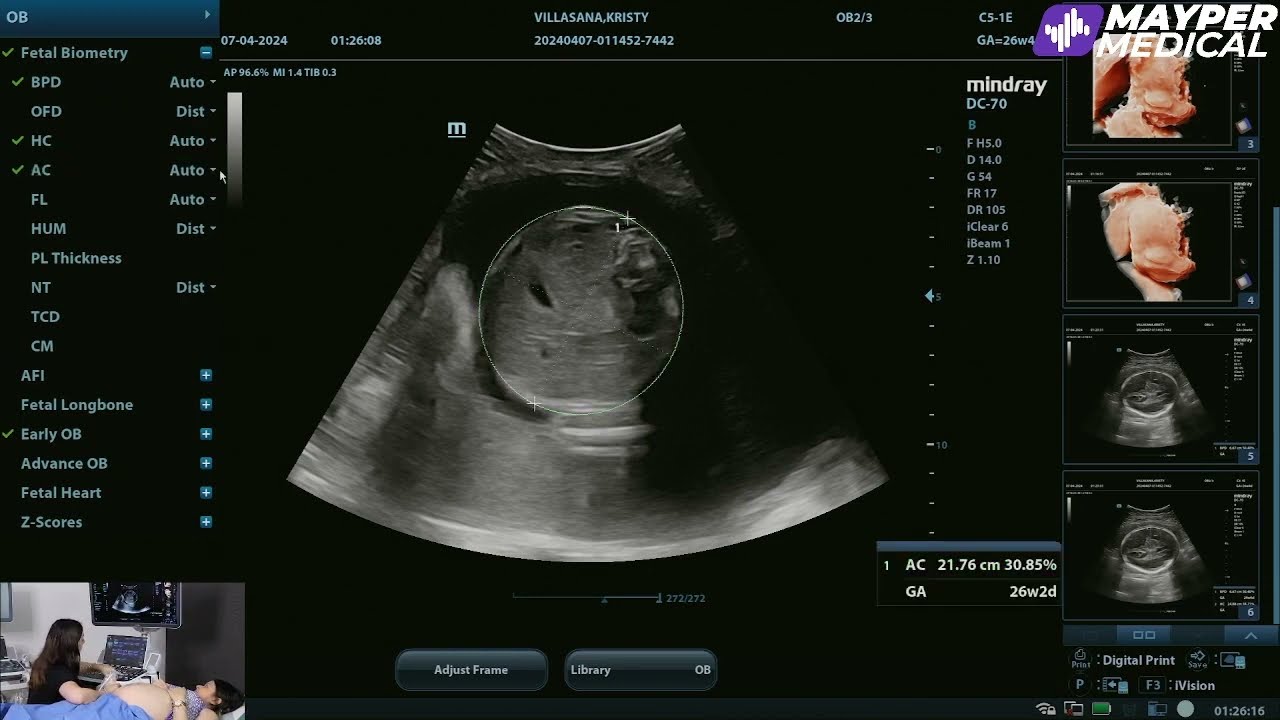Click the F3 key icon
The width and height of the screenshot is (1280, 720).
click(1153, 685)
